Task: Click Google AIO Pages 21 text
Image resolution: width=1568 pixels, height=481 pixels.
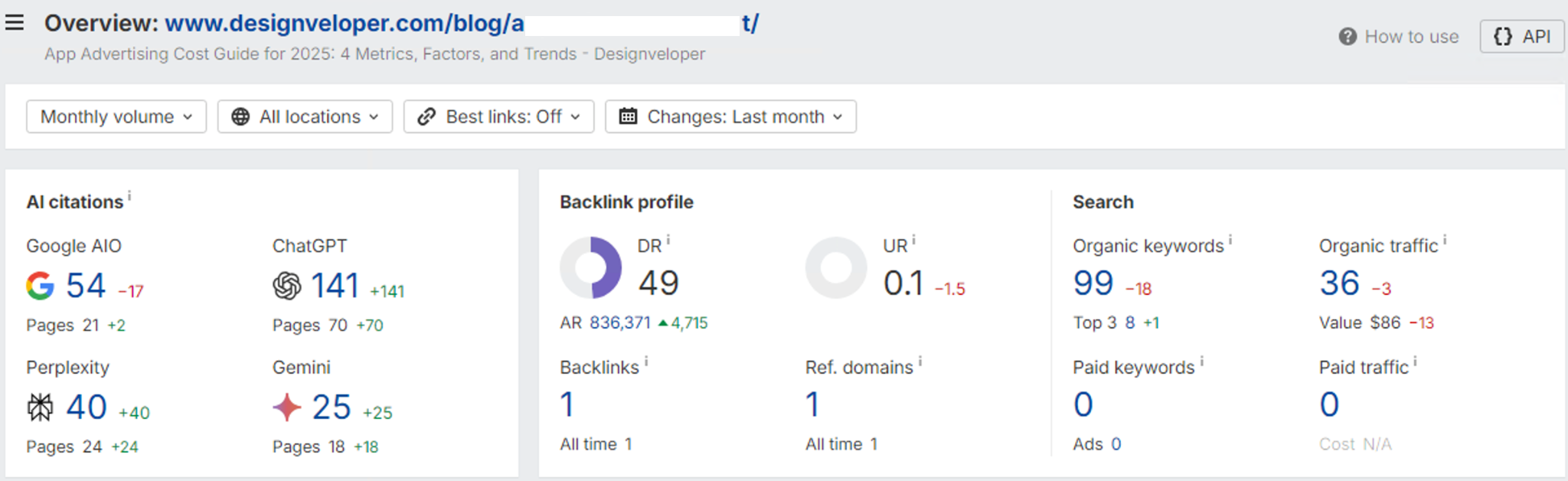Action: pos(63,326)
